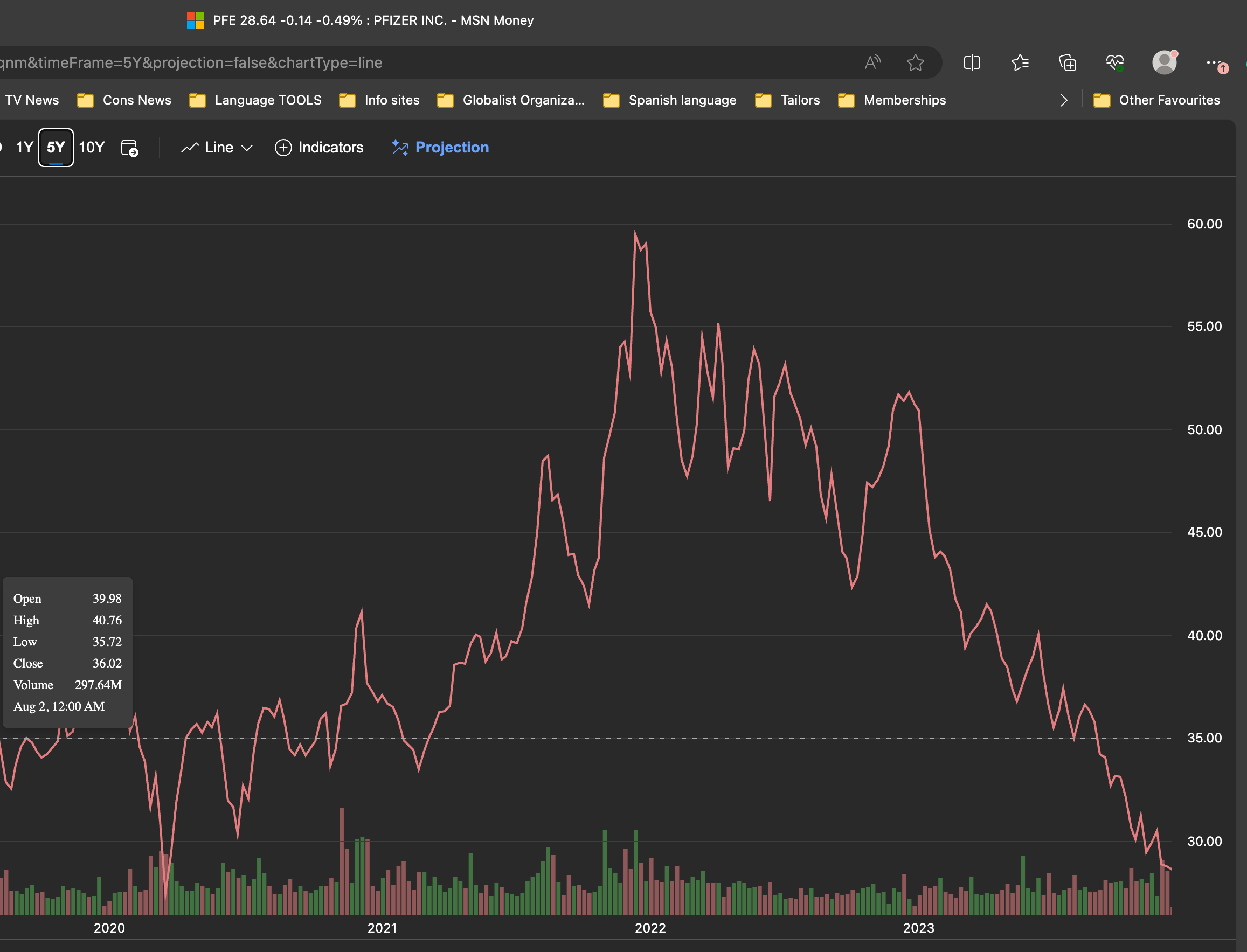
Task: Open the Split Screen icon
Action: point(972,62)
